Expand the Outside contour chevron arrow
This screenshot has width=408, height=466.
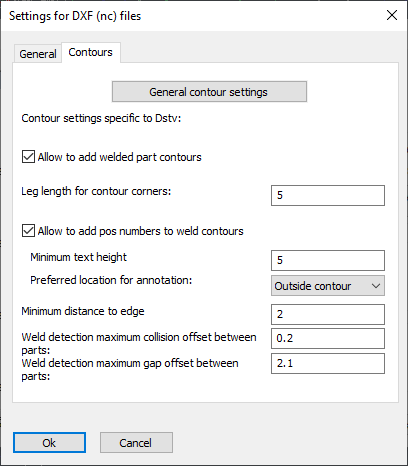pos(376,286)
